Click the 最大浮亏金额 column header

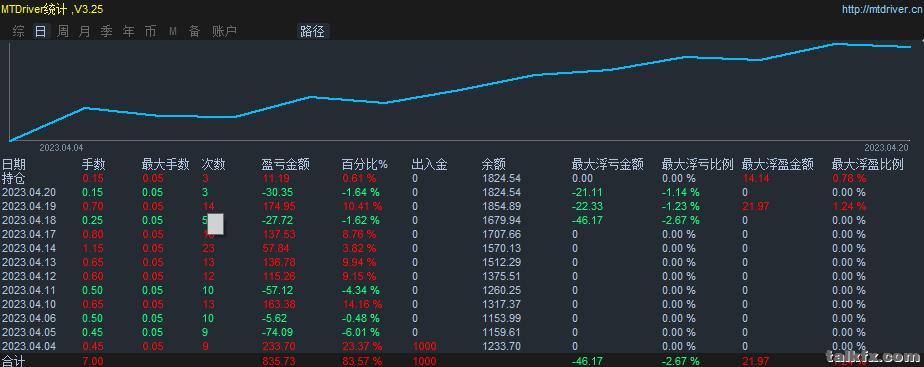608,164
